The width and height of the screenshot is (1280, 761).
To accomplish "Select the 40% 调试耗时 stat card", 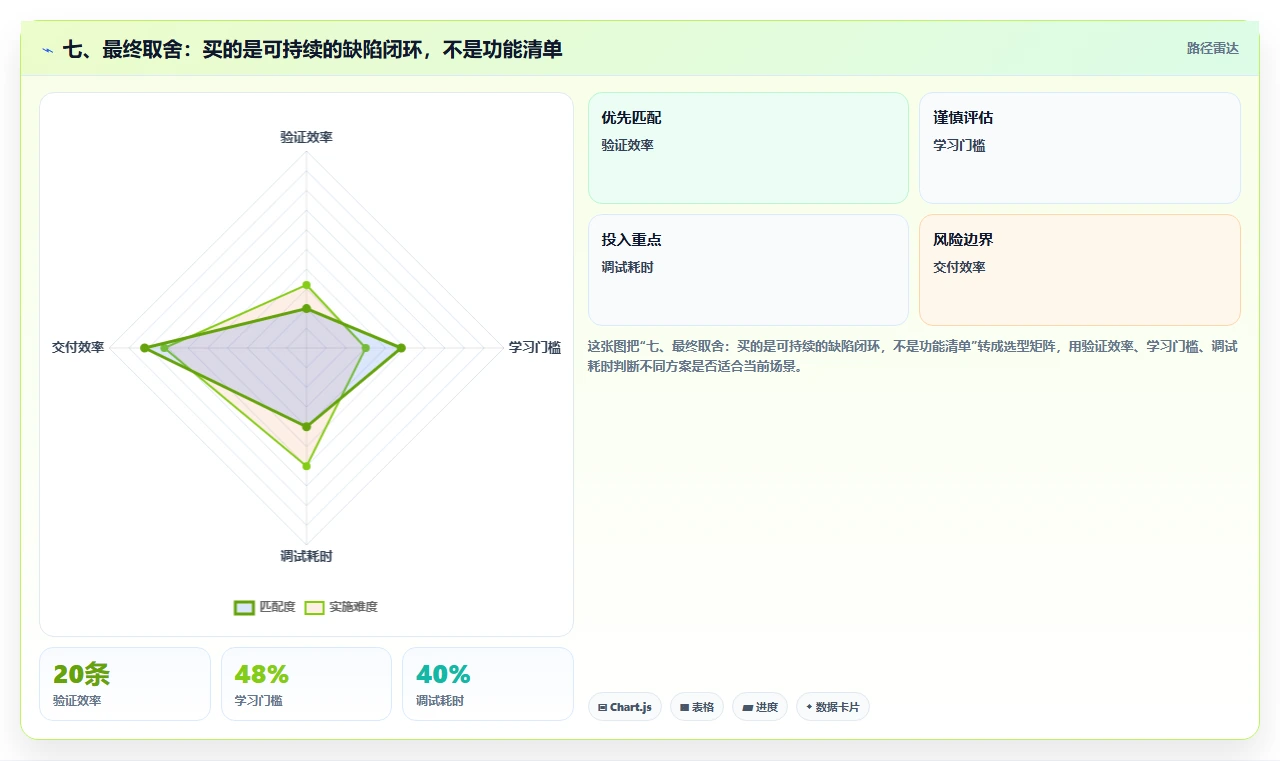I will 488,684.
